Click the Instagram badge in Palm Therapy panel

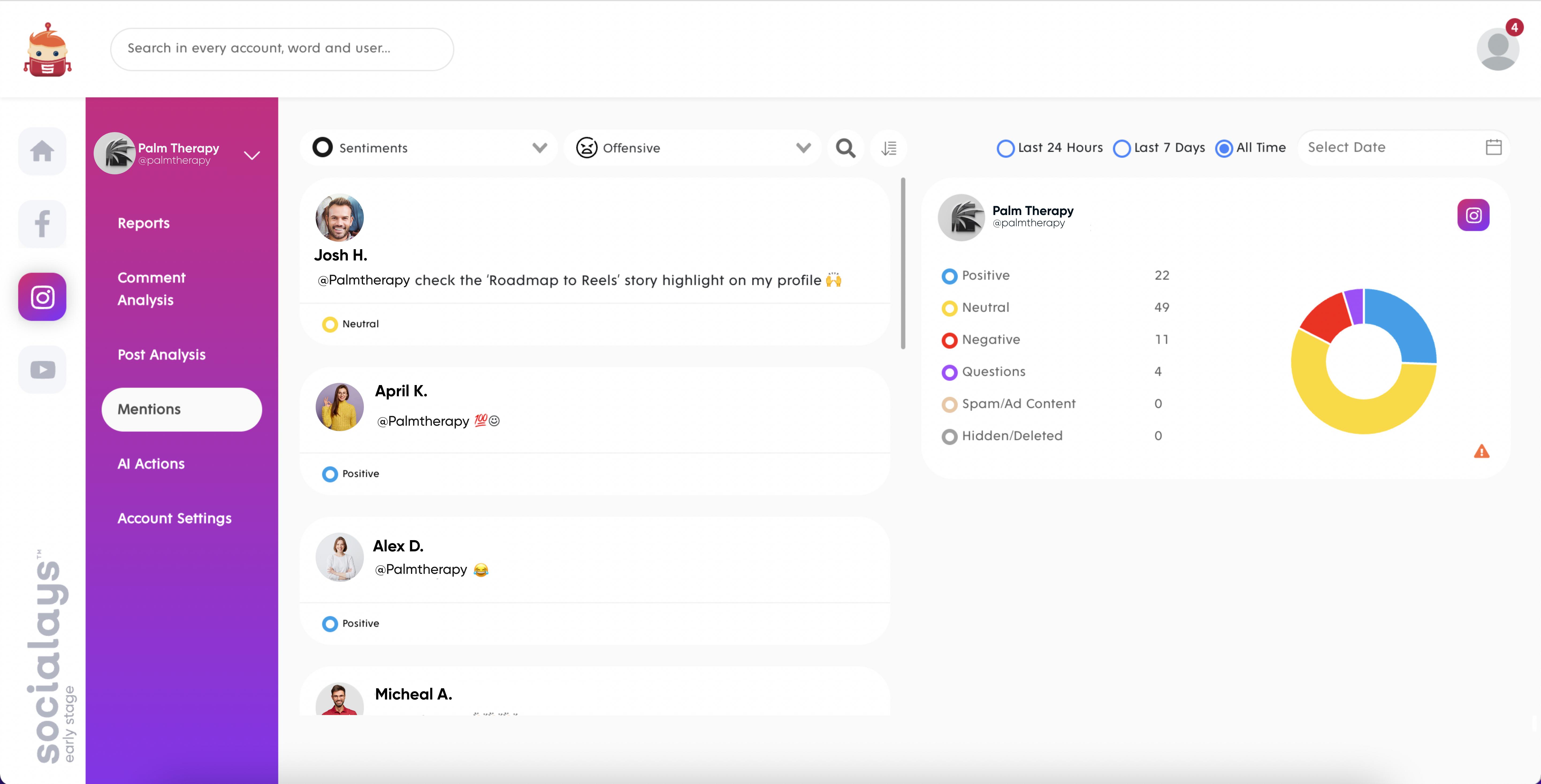(x=1473, y=215)
